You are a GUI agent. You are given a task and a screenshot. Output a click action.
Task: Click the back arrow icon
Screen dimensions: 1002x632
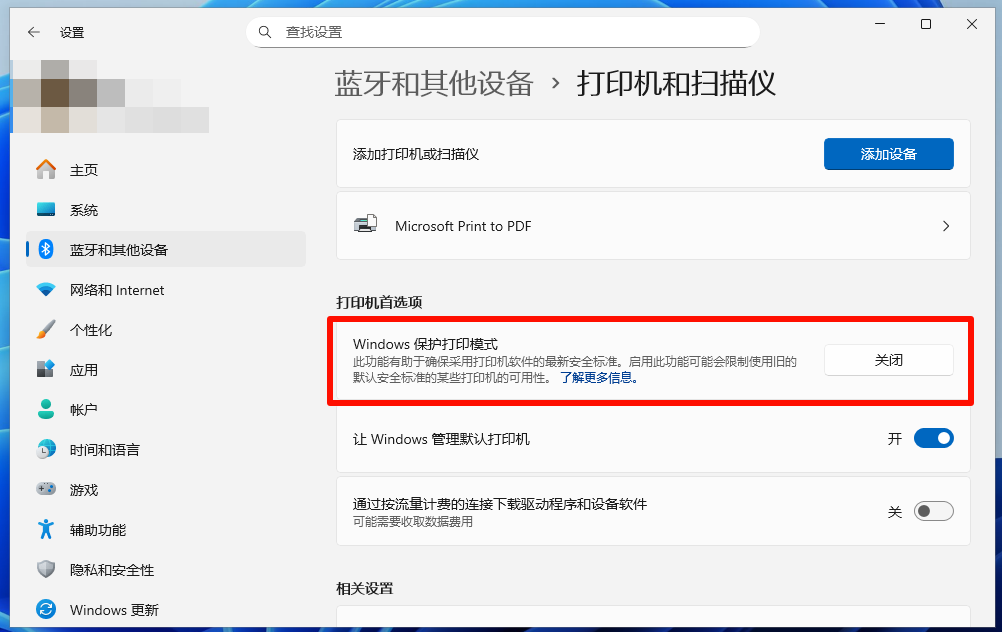[34, 32]
